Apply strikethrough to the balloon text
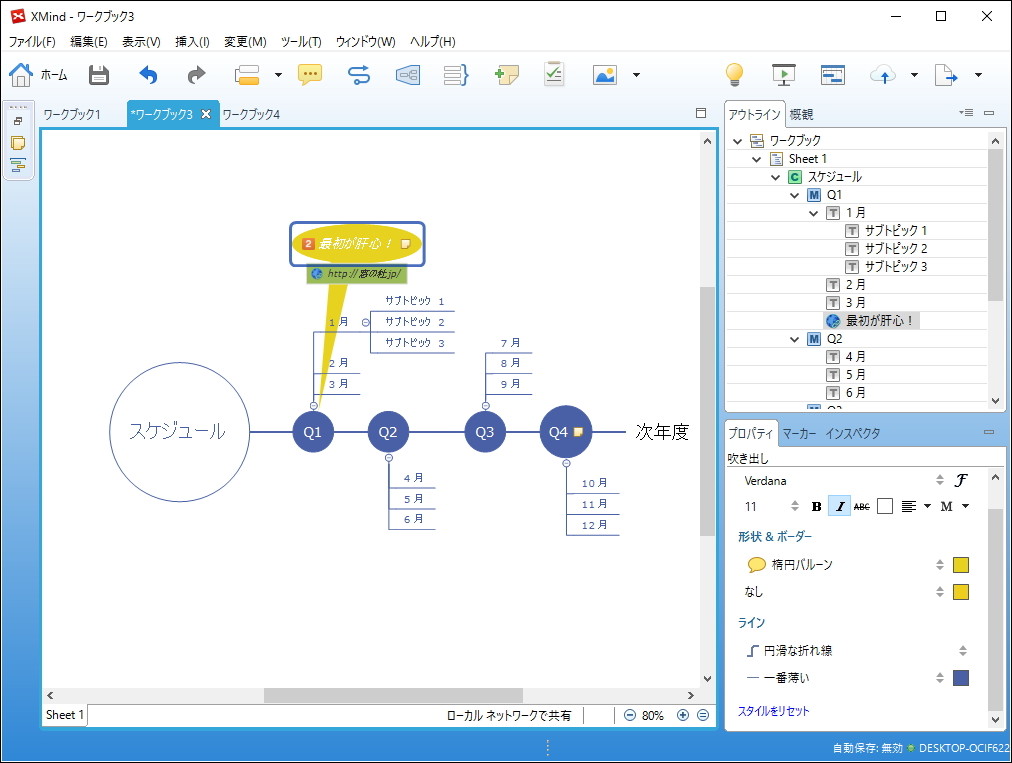Viewport: 1012px width, 763px height. (861, 506)
